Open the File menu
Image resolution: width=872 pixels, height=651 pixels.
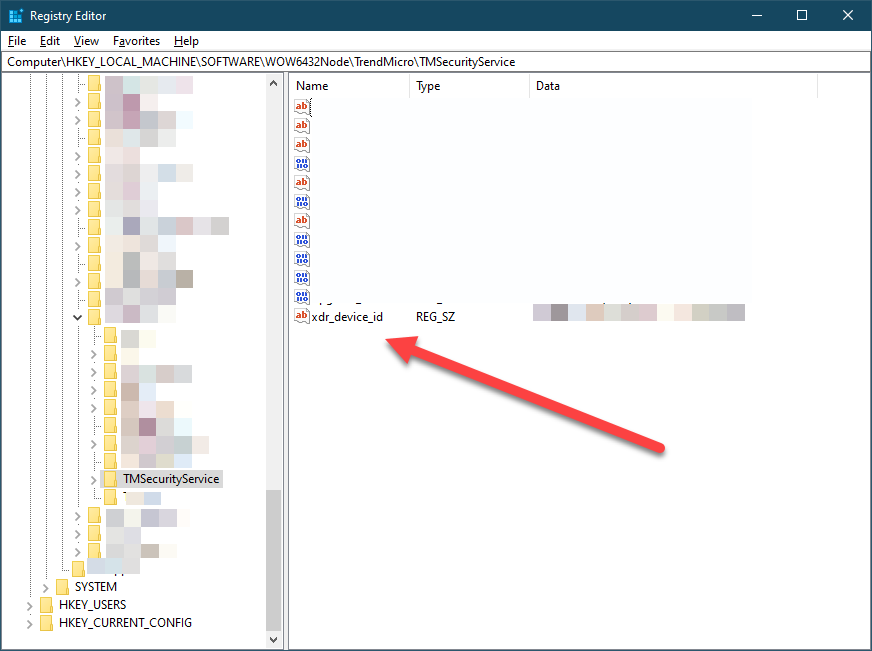click(17, 41)
